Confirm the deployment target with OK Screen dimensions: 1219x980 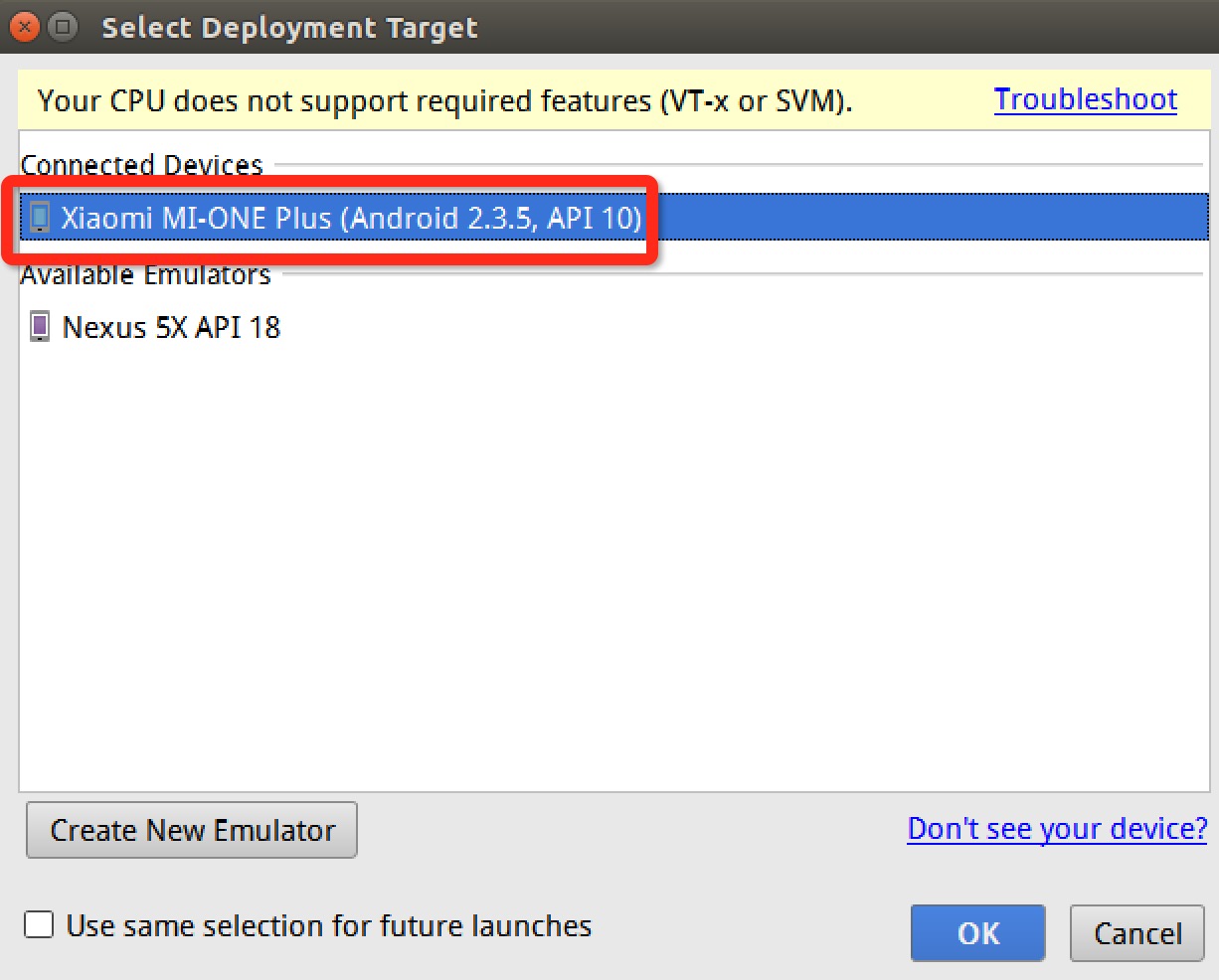point(977,933)
